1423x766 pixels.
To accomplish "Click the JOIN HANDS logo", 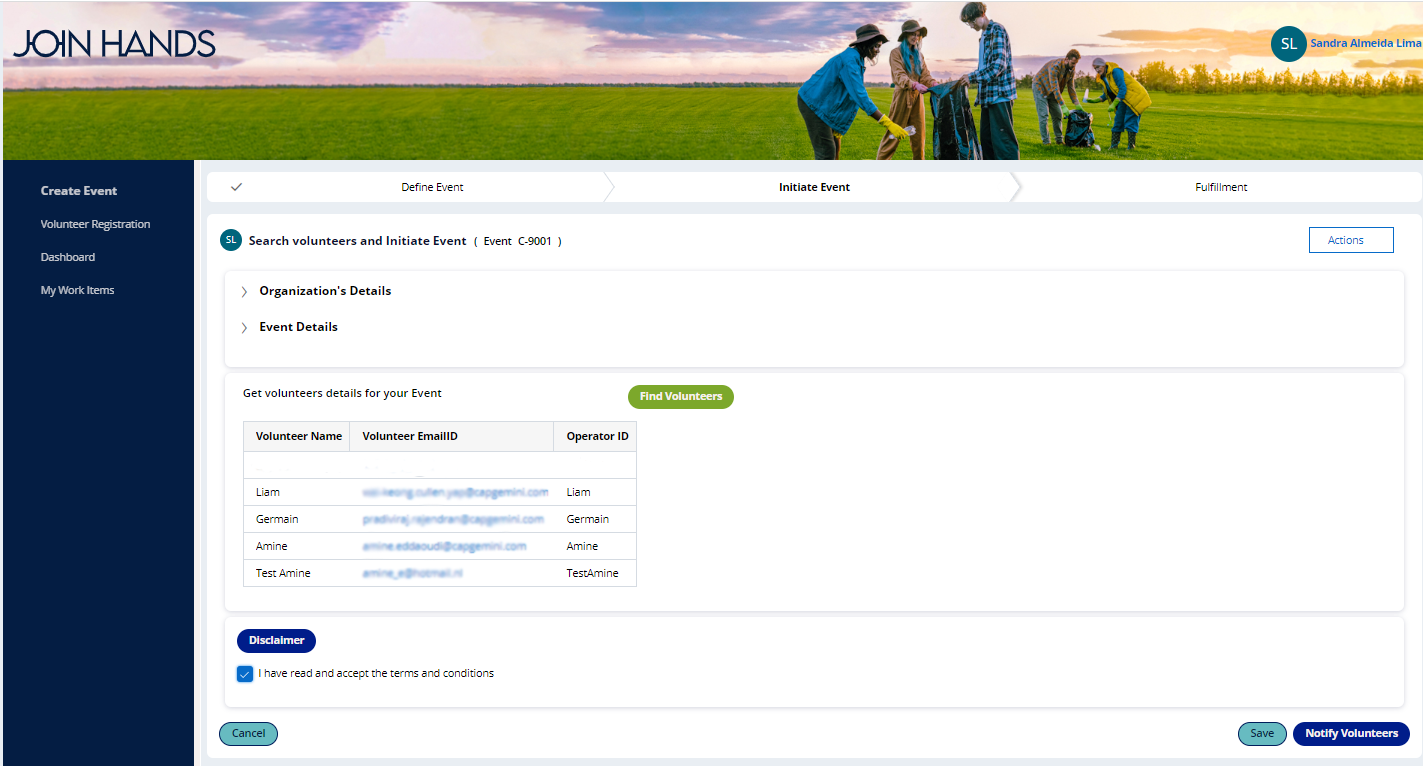I will [x=115, y=44].
